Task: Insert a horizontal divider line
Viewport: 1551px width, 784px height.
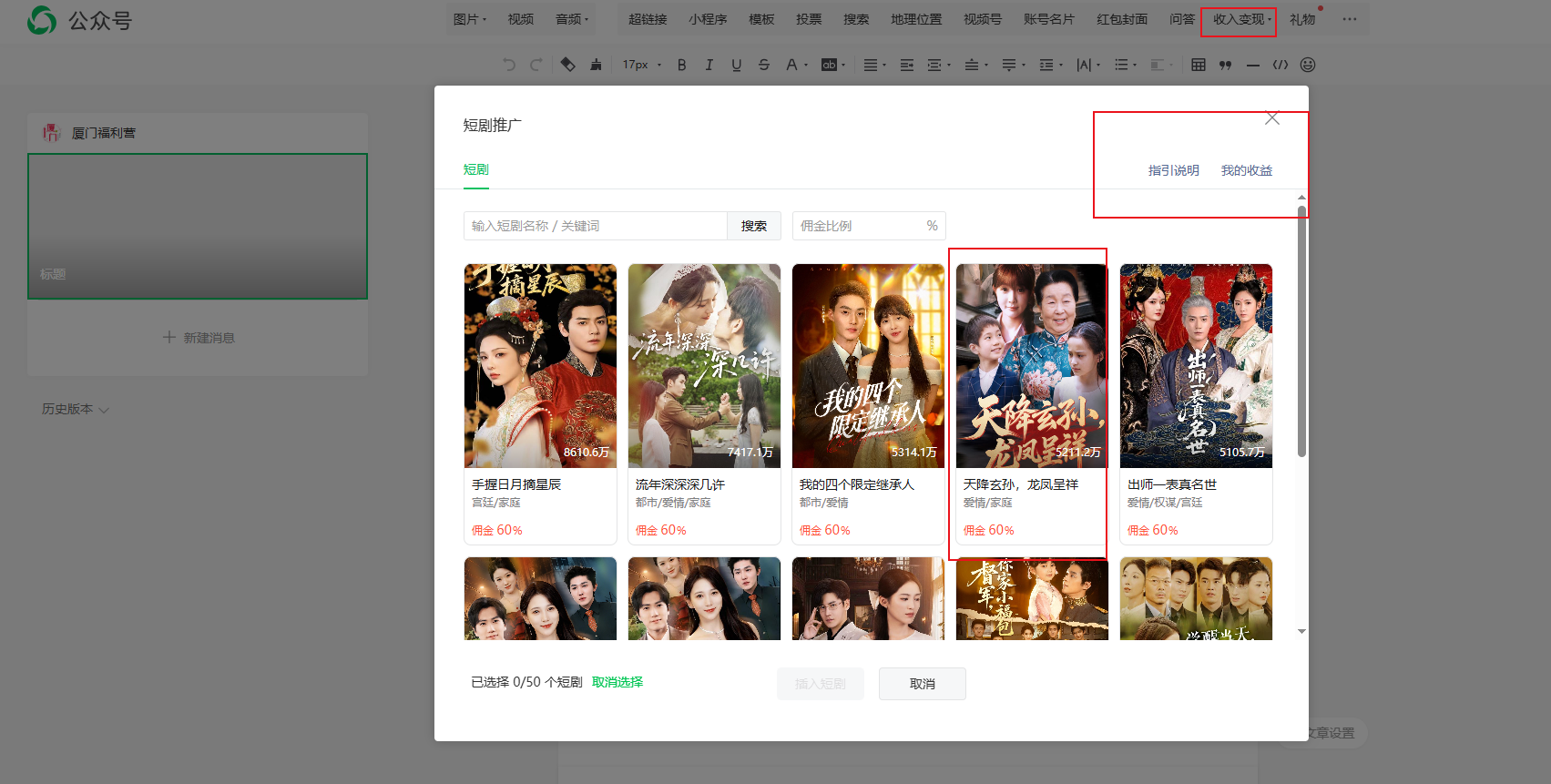Action: click(x=1253, y=65)
